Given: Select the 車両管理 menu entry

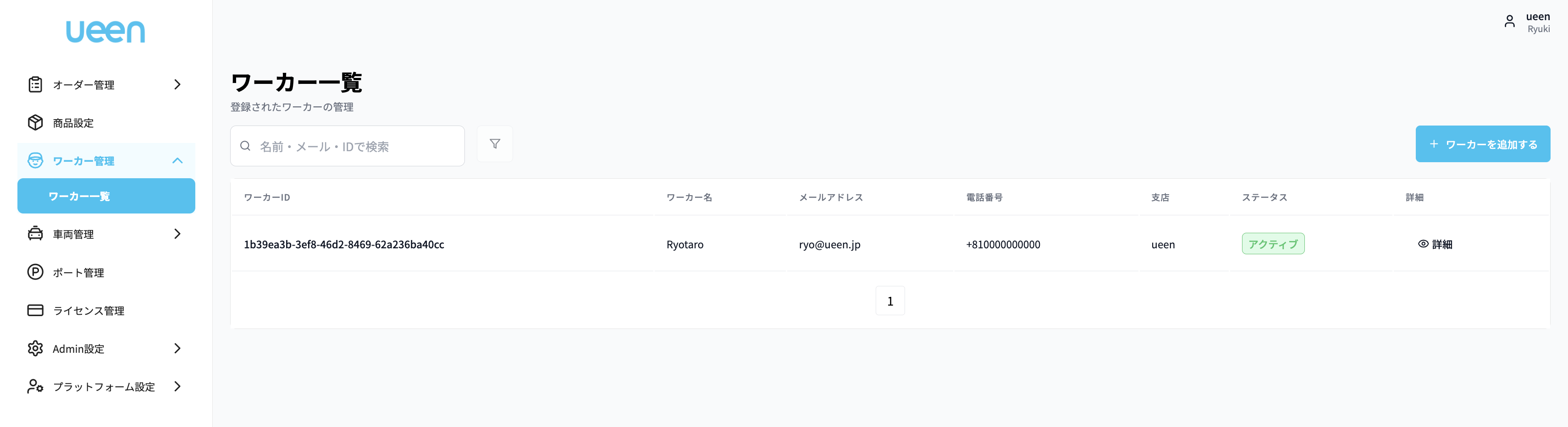Looking at the screenshot, I should pyautogui.click(x=73, y=234).
